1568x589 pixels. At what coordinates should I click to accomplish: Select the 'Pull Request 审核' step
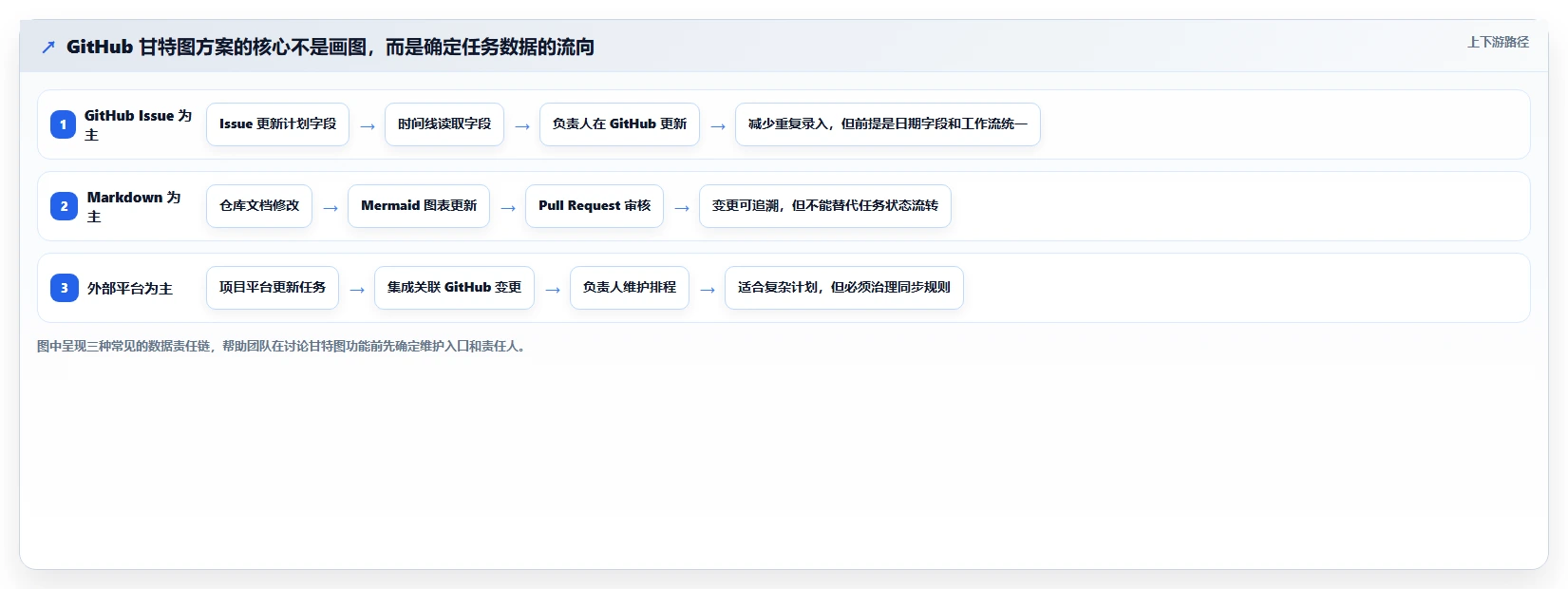(x=595, y=206)
